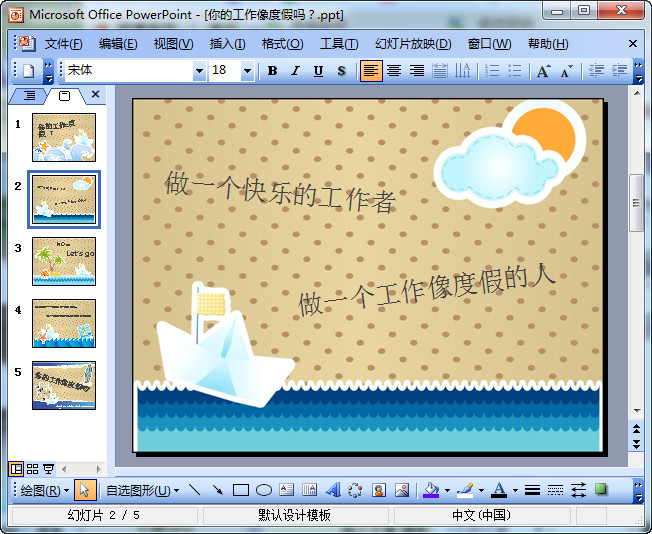The image size is (652, 534).
Task: Open the 自选图形(U) AutoShapes menu
Action: click(142, 491)
